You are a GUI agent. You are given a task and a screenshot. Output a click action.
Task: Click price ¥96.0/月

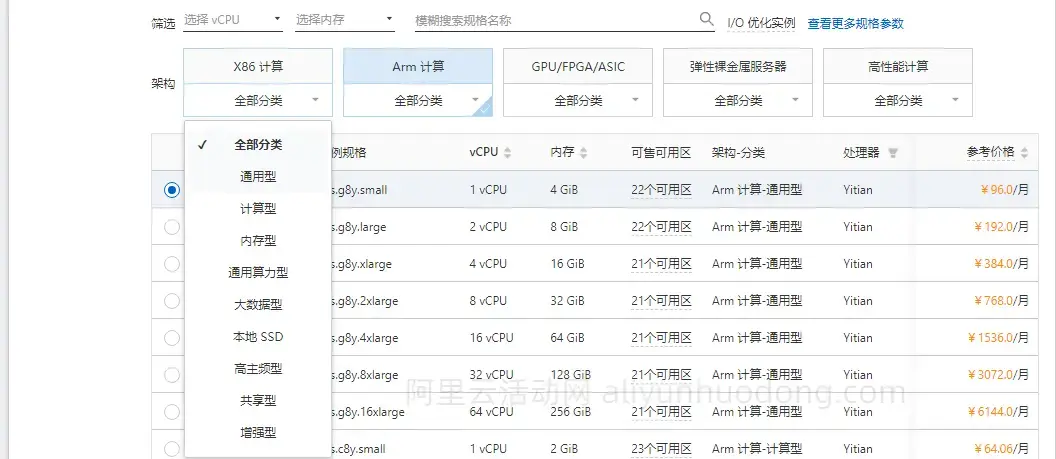click(1005, 190)
